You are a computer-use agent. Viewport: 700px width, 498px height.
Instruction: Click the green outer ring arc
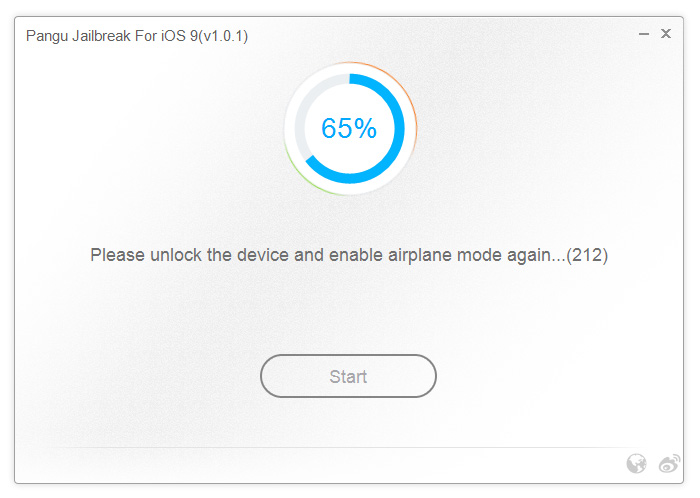(294, 168)
